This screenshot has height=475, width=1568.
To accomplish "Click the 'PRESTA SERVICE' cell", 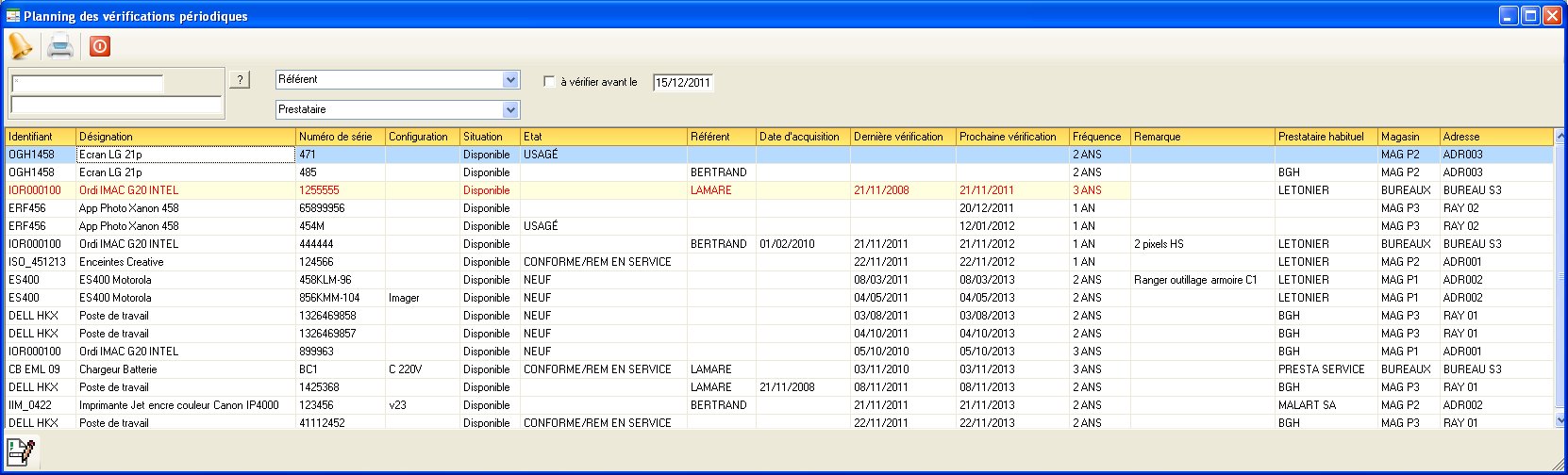I will 1326,369.
